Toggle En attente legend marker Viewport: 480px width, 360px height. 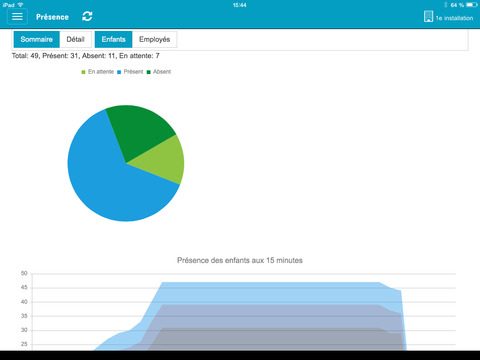point(83,72)
